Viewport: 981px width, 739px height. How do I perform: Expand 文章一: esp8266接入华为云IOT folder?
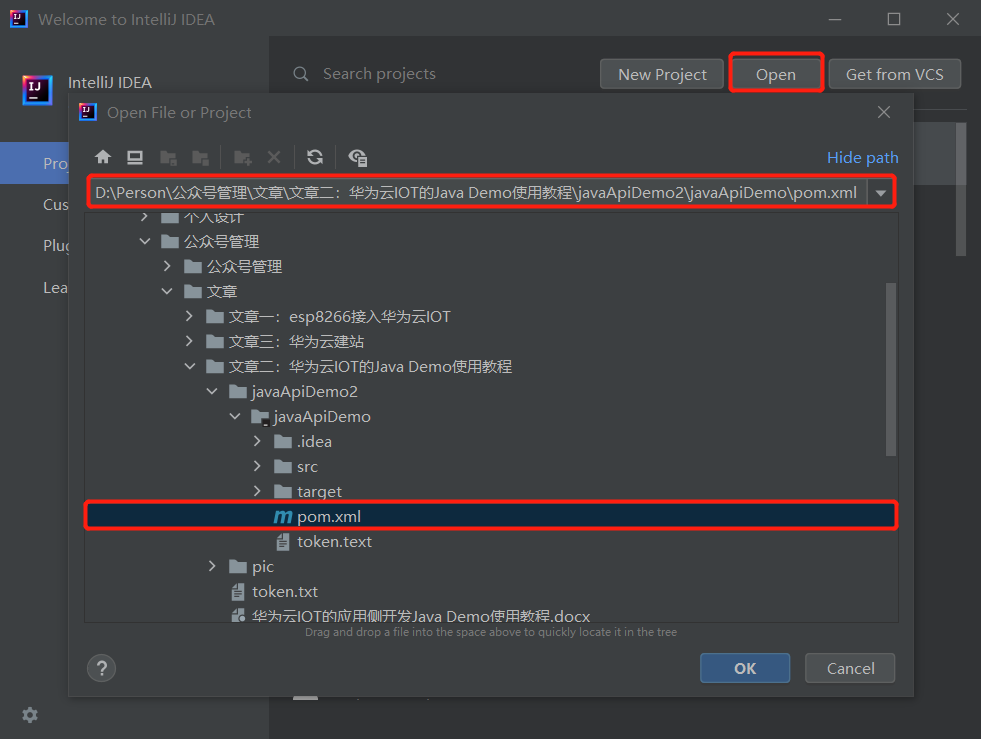pyautogui.click(x=189, y=316)
